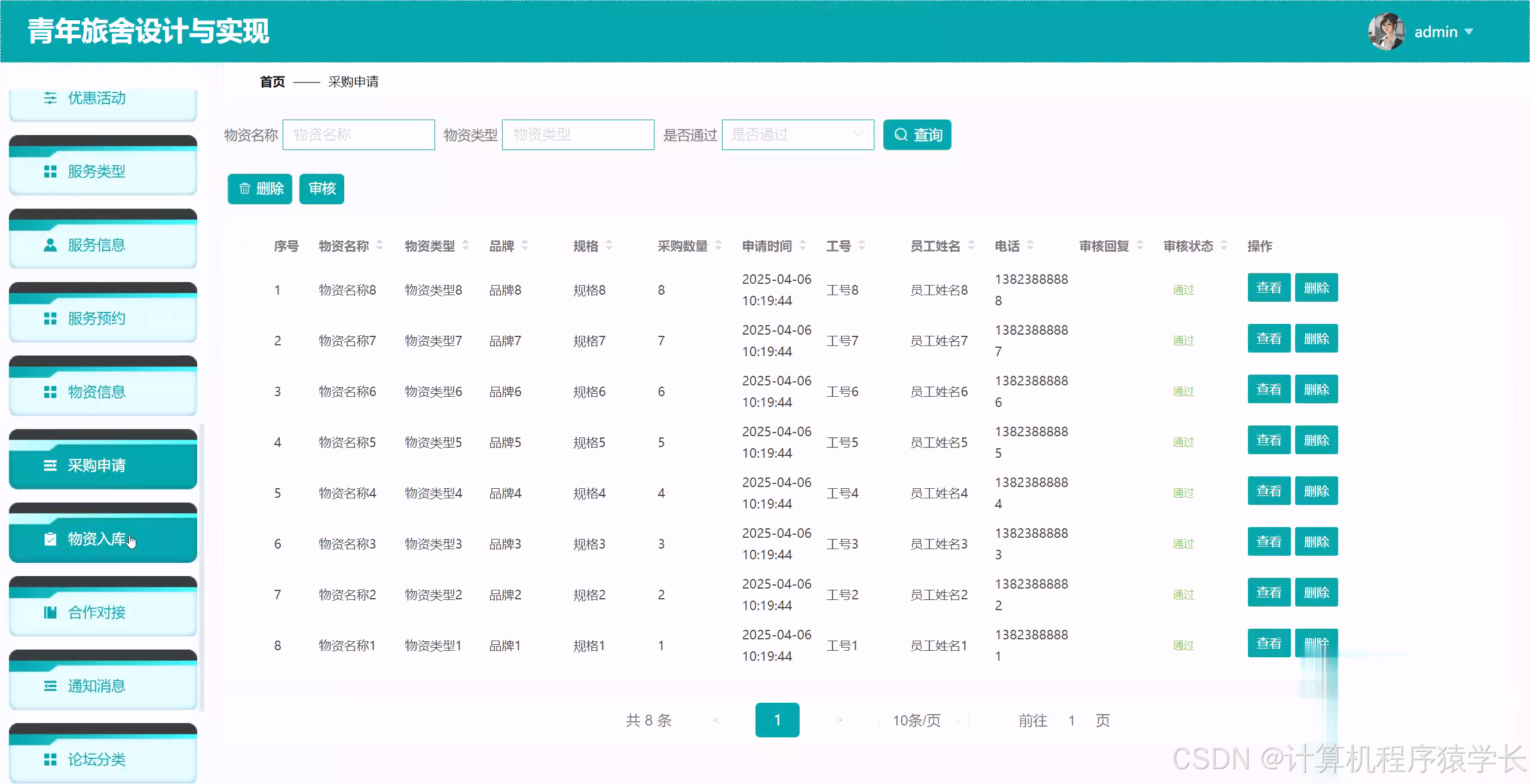Sort the table by 采购数量 column arrows
Image resolution: width=1530 pixels, height=784 pixels.
click(718, 246)
